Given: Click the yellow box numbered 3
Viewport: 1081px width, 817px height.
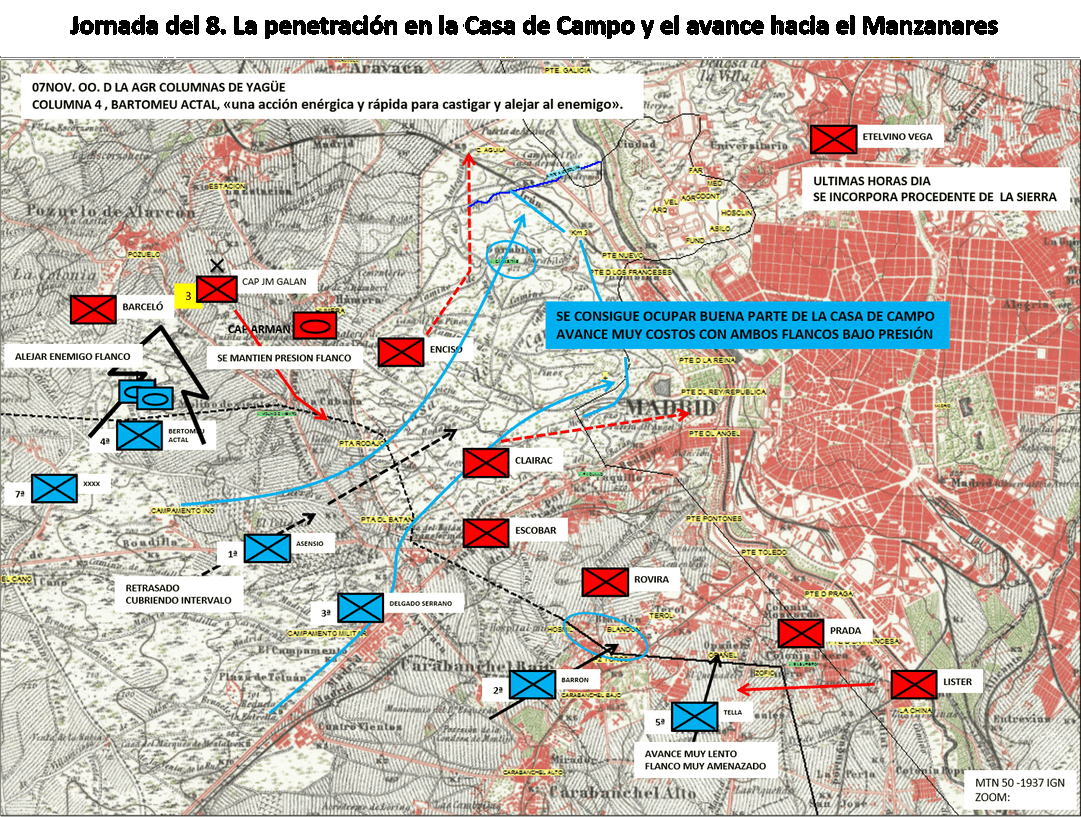Looking at the screenshot, I should 186,296.
